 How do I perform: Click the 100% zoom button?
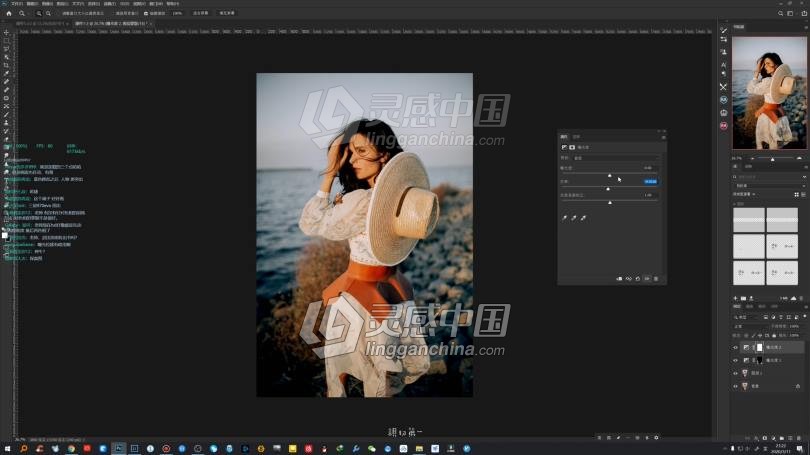[x=177, y=13]
